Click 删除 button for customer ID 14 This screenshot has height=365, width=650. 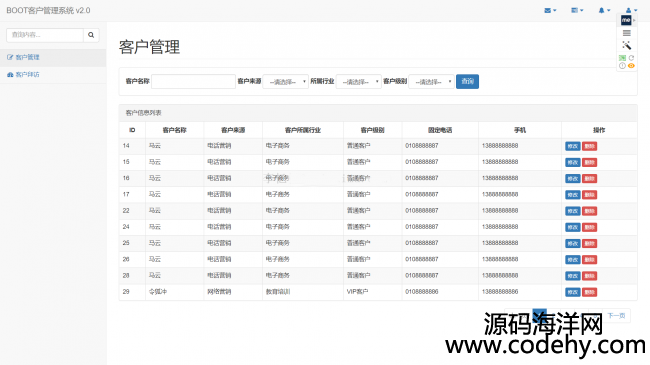coord(589,146)
